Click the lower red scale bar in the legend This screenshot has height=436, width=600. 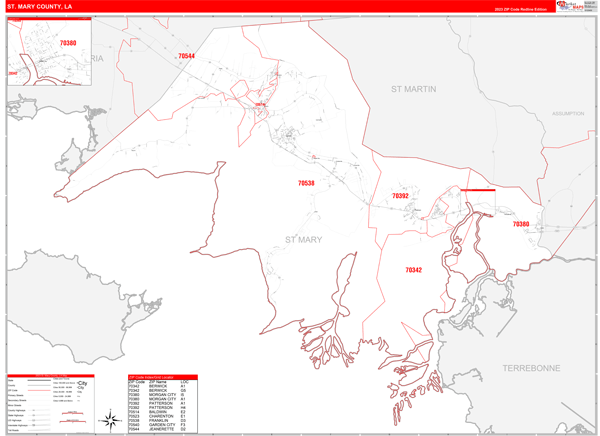tap(73, 421)
